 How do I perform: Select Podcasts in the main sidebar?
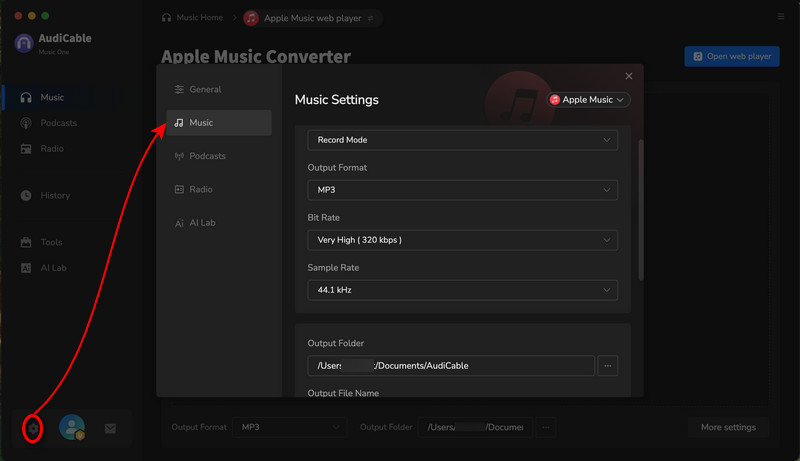[63, 123]
